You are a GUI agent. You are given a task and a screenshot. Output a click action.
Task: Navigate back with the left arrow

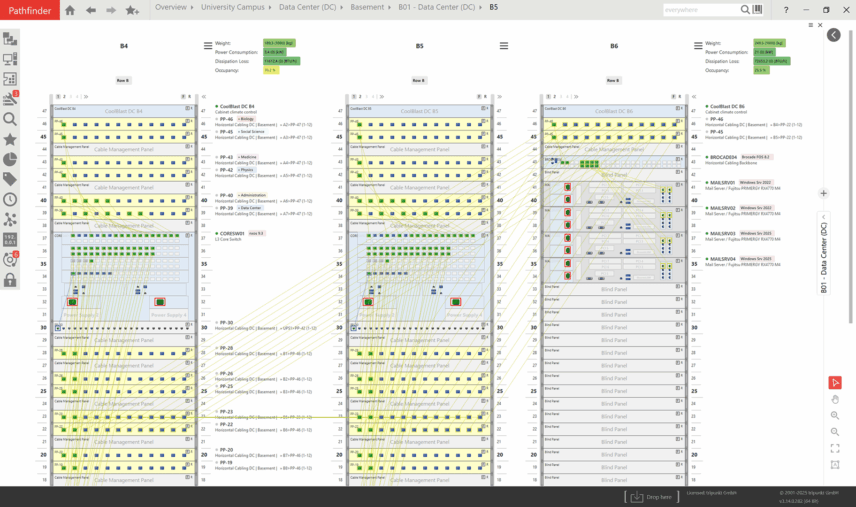pyautogui.click(x=90, y=10)
